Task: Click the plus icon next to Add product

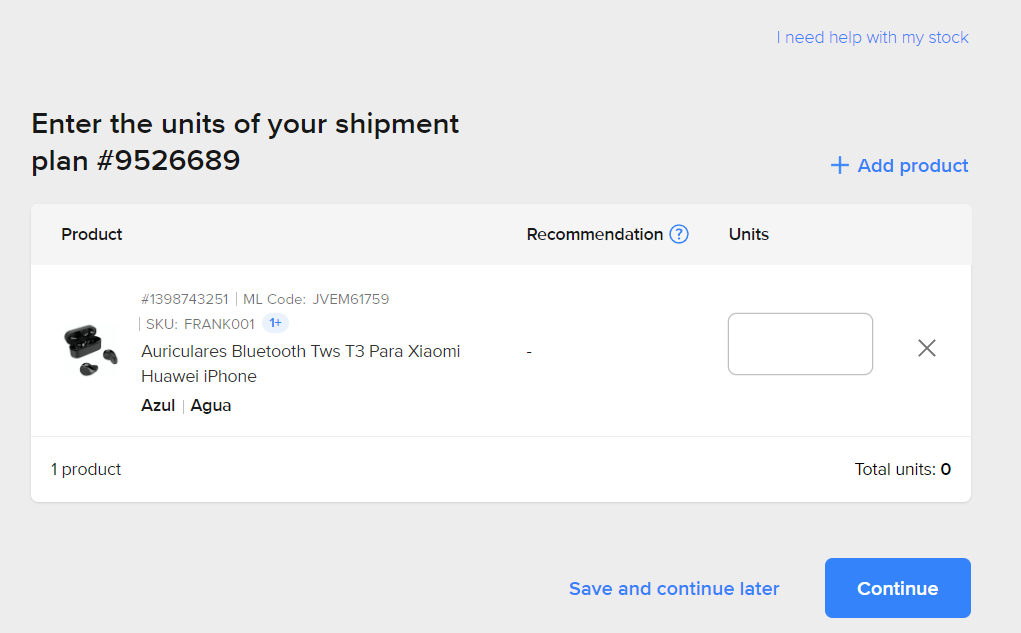Action: point(840,166)
